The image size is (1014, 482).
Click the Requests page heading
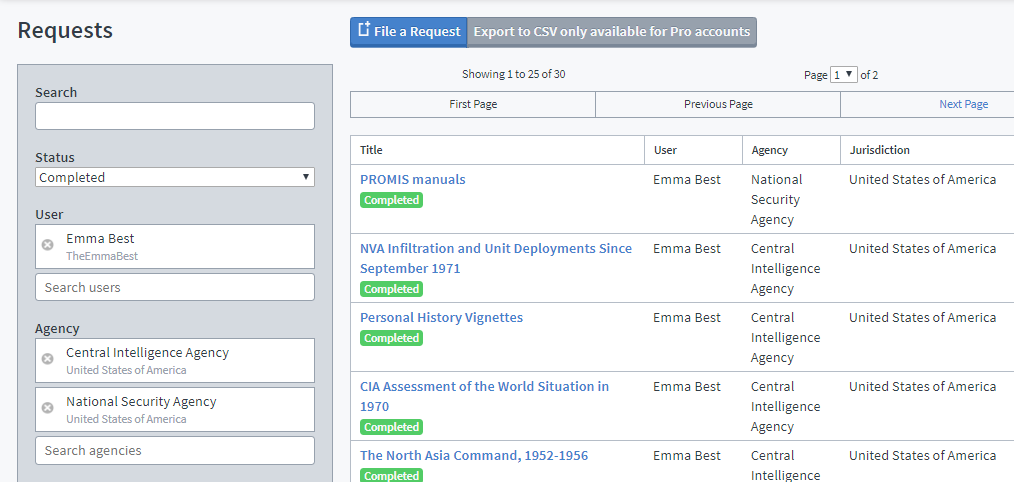65,30
